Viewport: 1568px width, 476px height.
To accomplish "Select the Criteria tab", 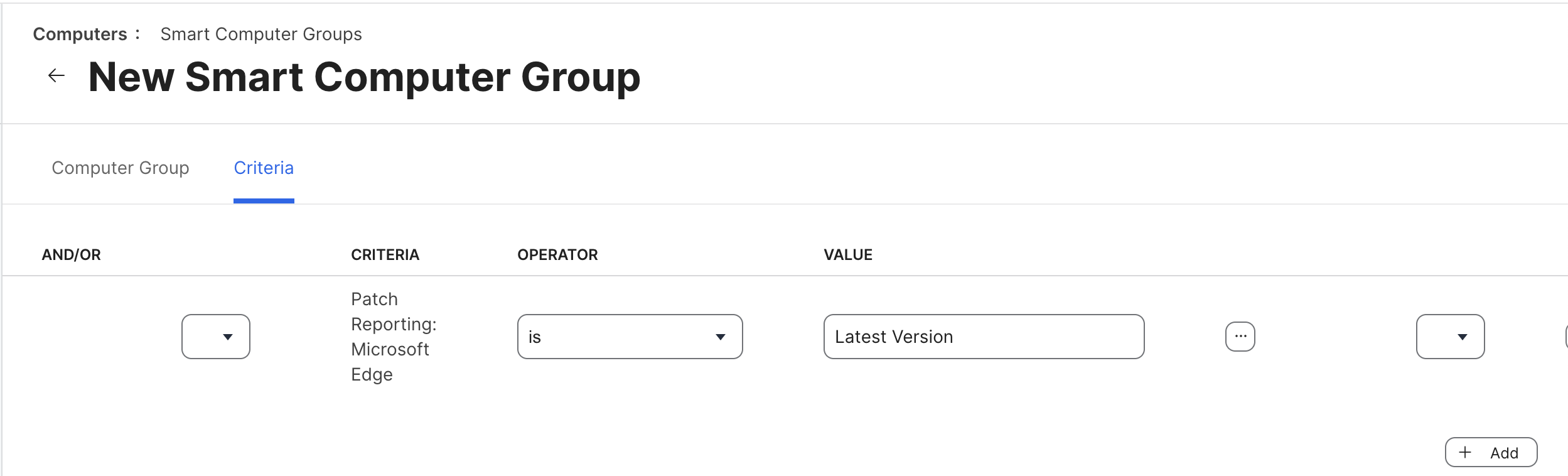I will click(x=264, y=168).
